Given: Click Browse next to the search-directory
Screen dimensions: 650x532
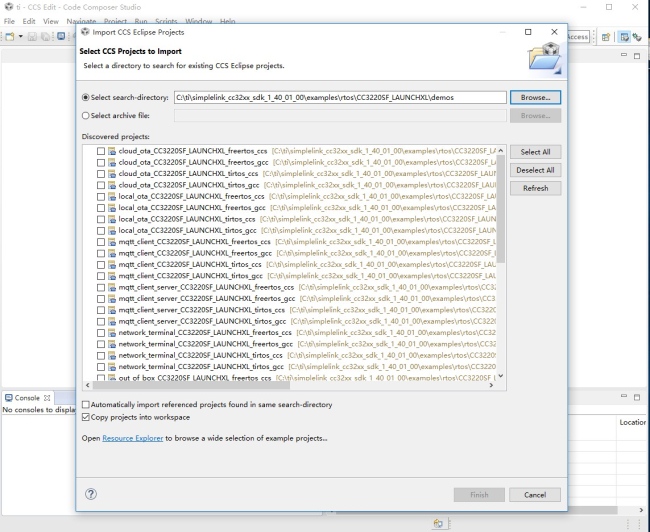Looking at the screenshot, I should coord(535,97).
